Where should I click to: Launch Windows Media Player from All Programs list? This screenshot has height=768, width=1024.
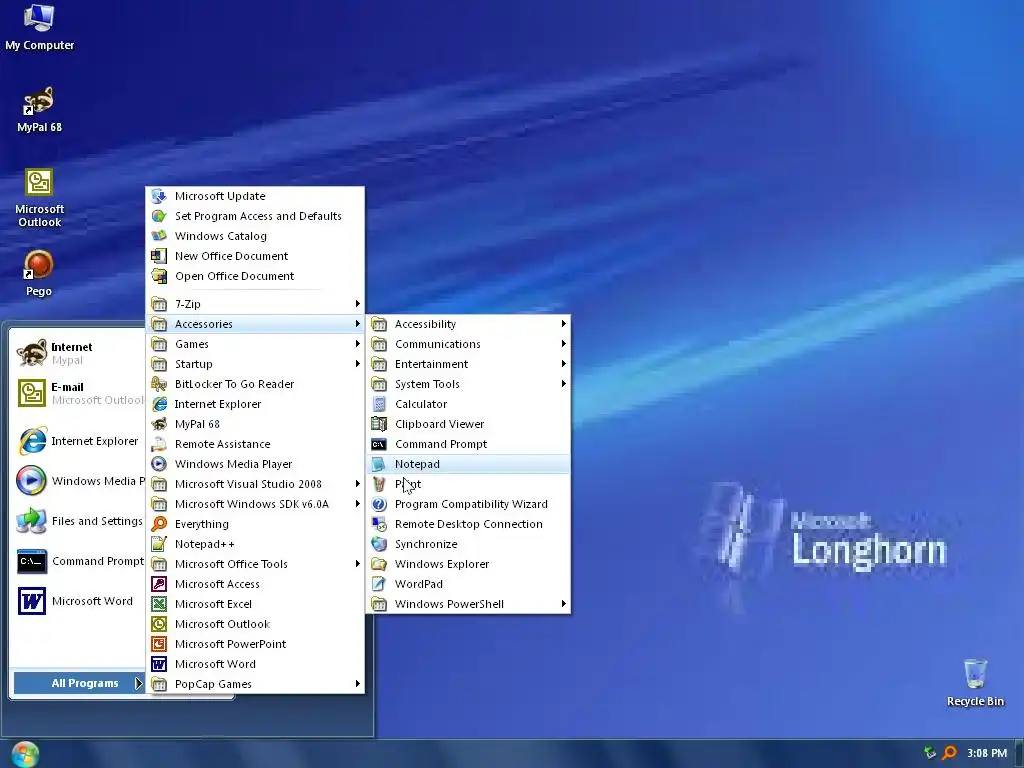point(255,464)
